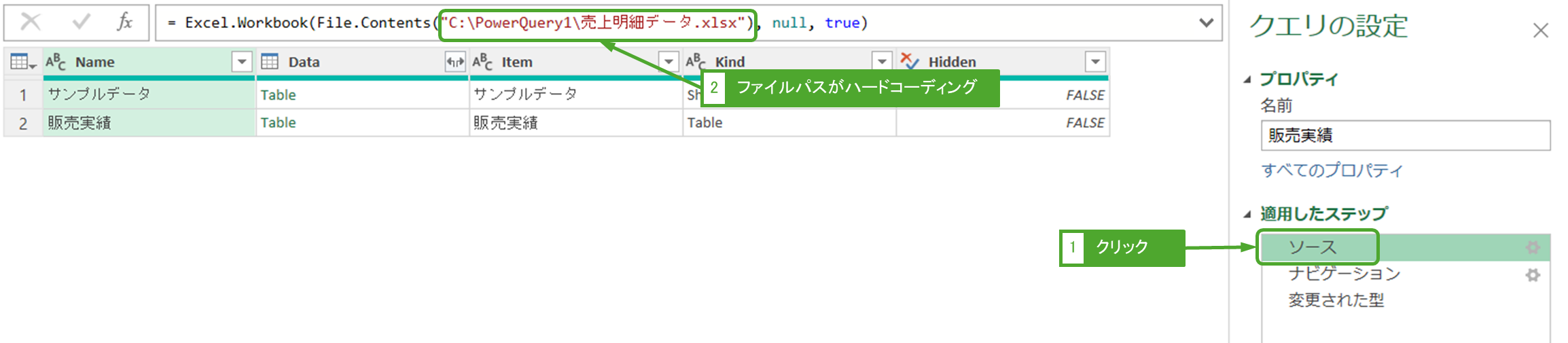The image size is (1568, 343).
Task: Open the Item column filter dropdown
Action: [x=669, y=62]
